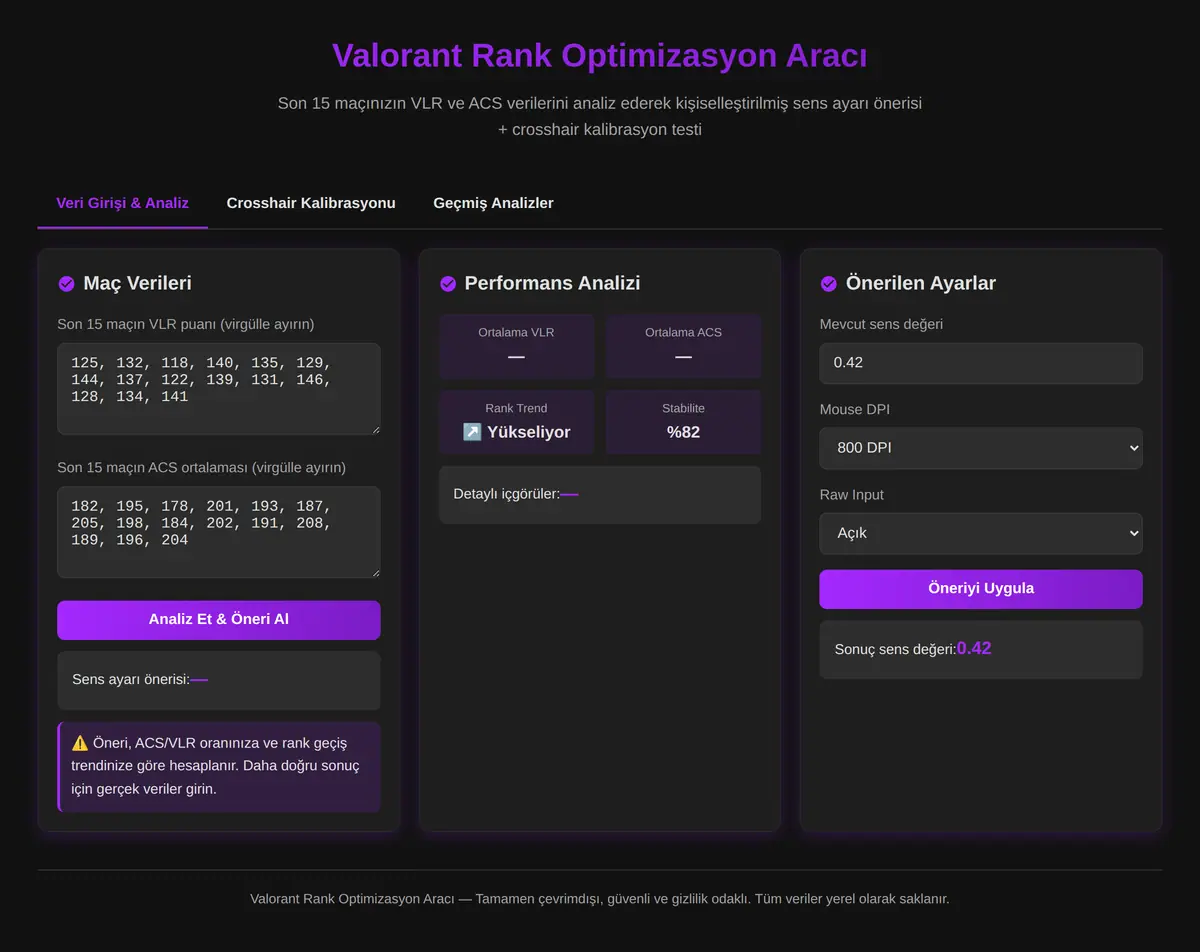Click the Rank Trend Yükseliyor card
1200x952 pixels.
(x=516, y=422)
